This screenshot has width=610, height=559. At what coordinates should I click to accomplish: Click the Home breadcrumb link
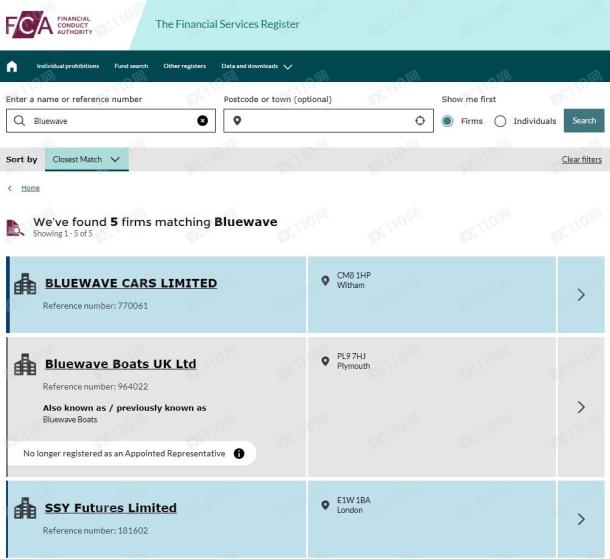(x=30, y=188)
